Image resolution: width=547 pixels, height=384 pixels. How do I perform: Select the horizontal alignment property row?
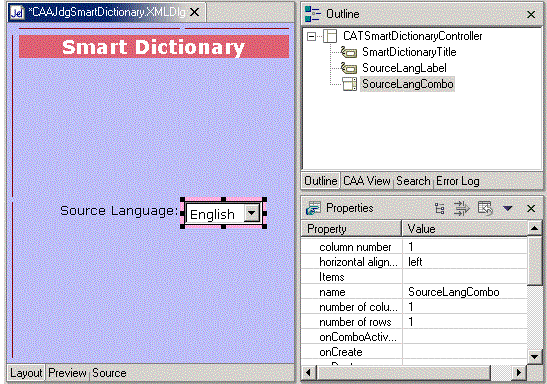pos(414,262)
